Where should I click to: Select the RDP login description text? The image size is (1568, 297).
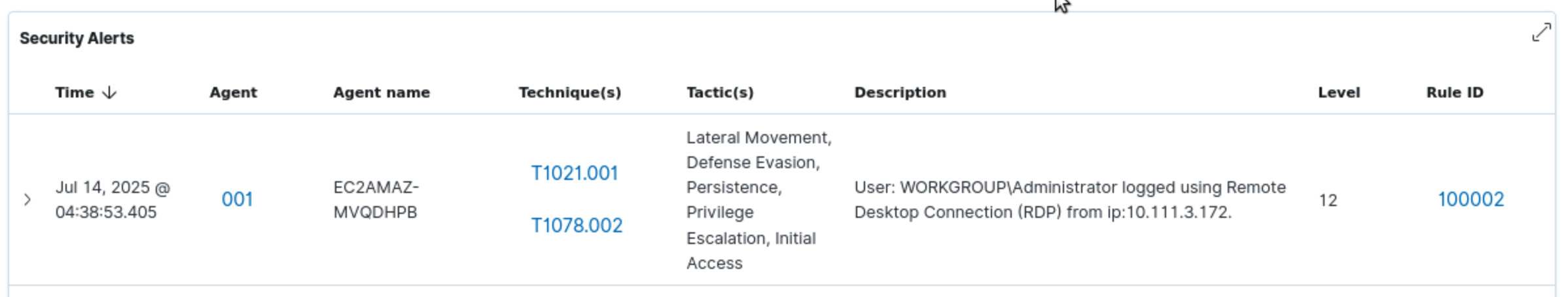coord(1070,200)
